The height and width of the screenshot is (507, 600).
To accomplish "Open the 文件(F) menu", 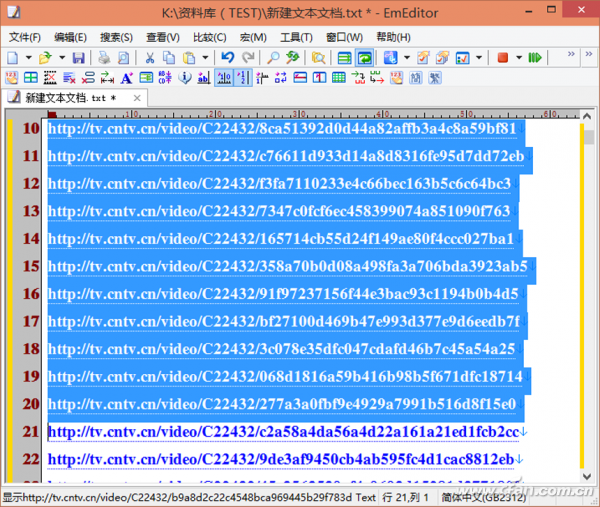I will point(25,37).
